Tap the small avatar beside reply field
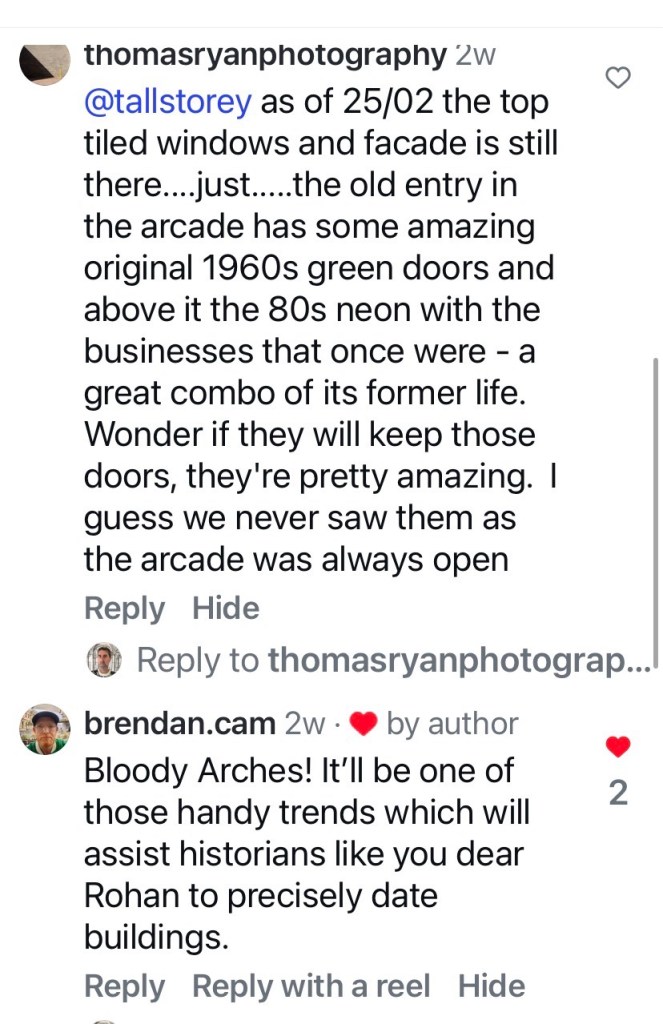Viewport: 663px width, 1024px height. pyautogui.click(x=104, y=659)
